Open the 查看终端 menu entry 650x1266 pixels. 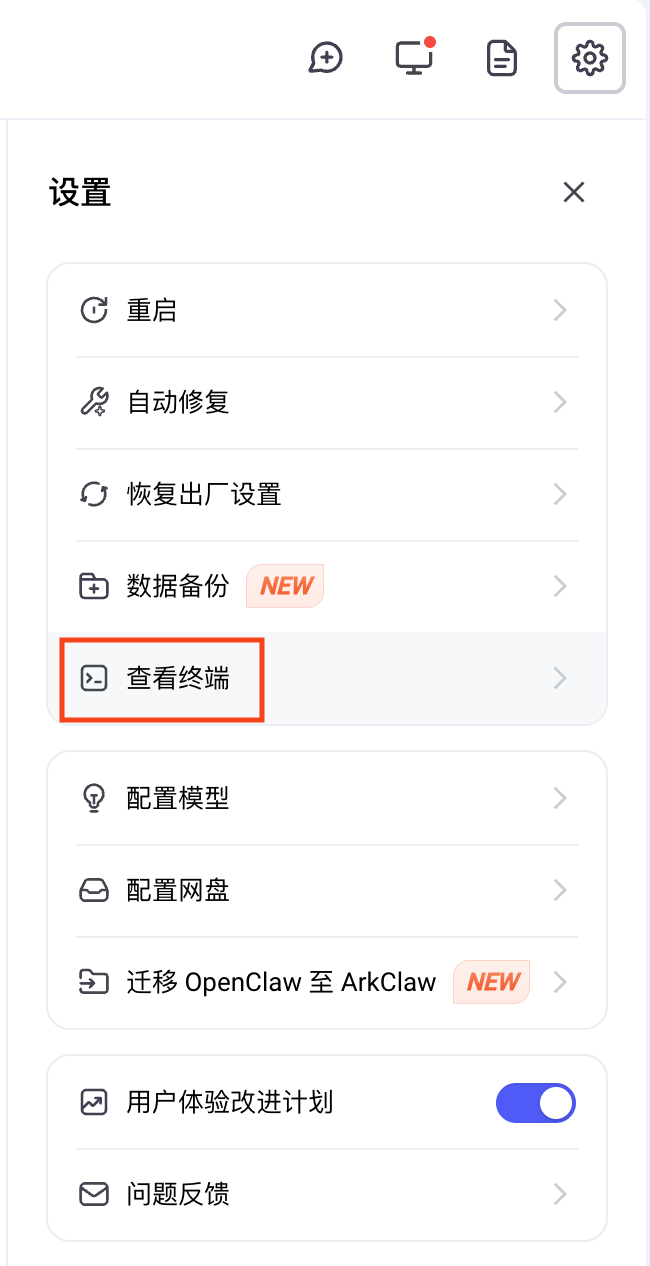click(178, 678)
